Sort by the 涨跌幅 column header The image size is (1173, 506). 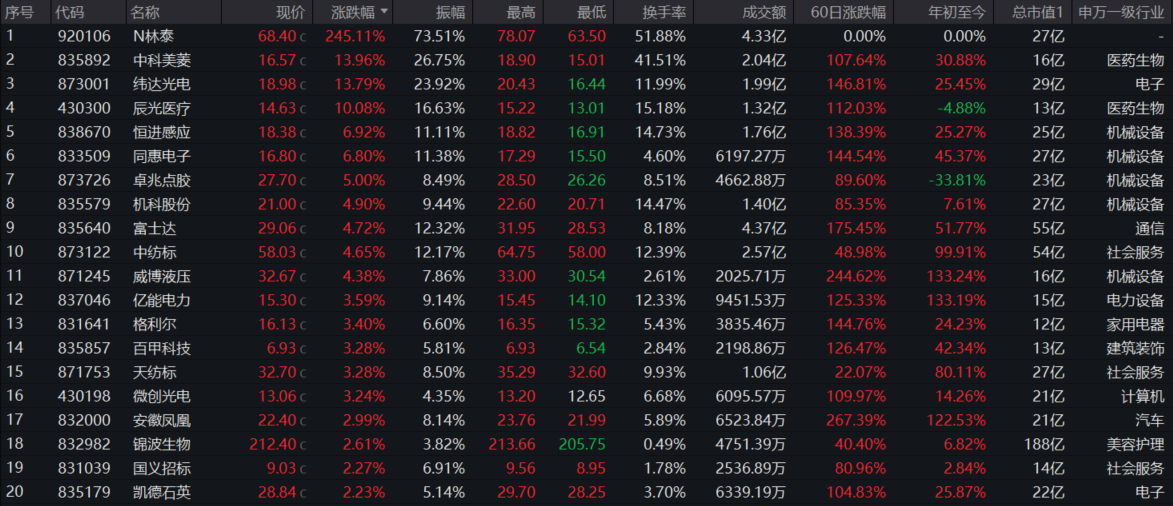[x=352, y=12]
